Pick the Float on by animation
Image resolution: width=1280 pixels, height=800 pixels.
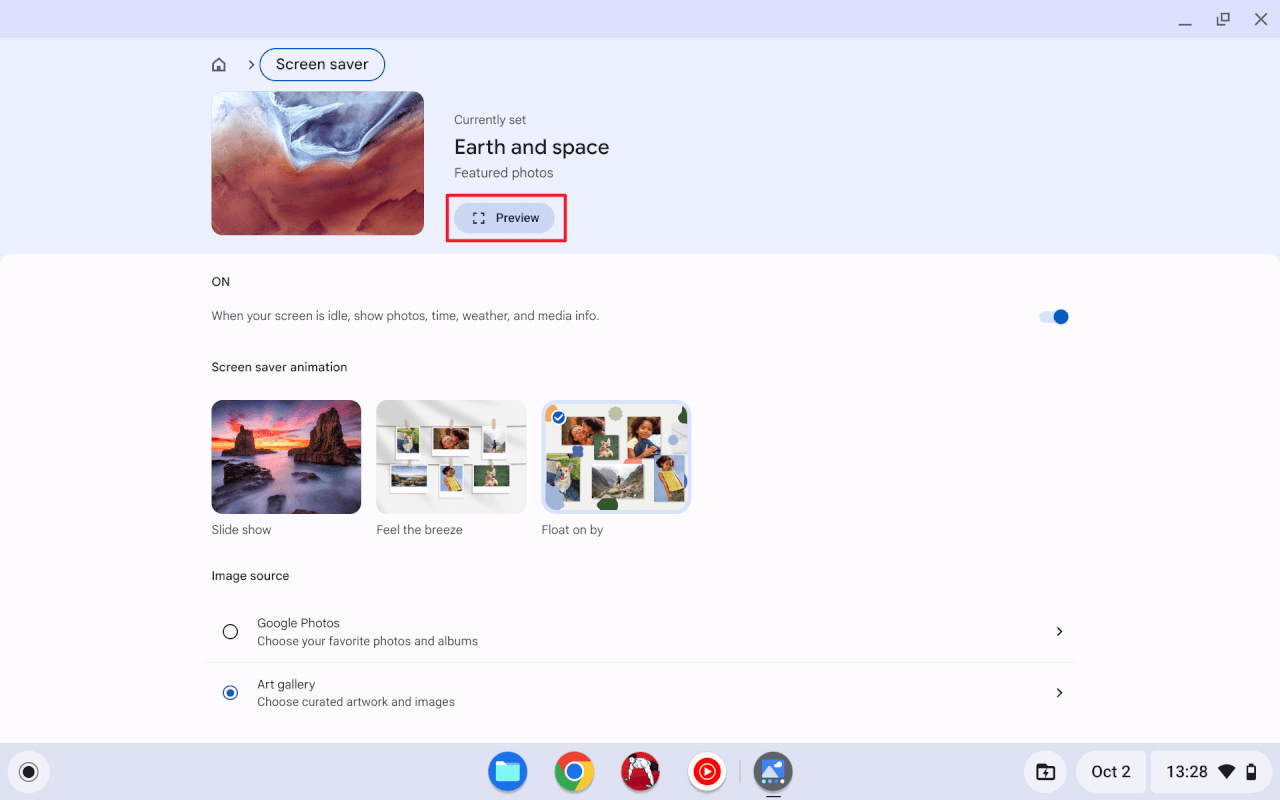pyautogui.click(x=616, y=457)
